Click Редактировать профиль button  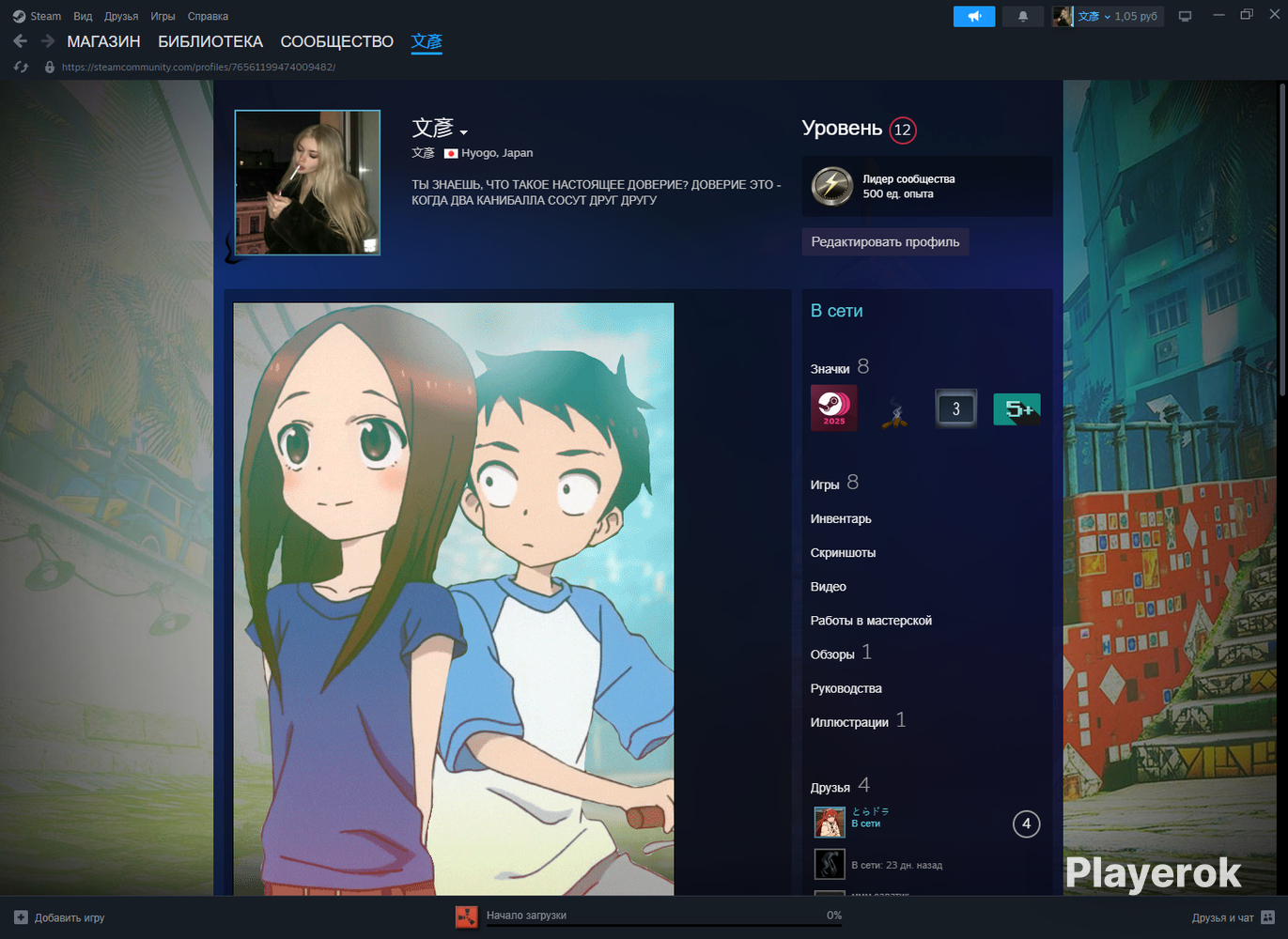(x=885, y=241)
